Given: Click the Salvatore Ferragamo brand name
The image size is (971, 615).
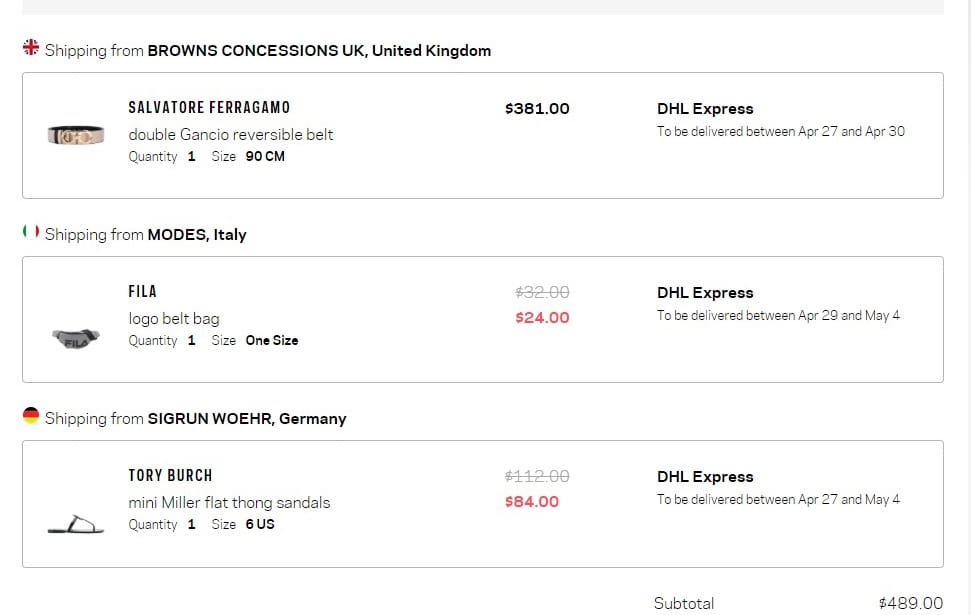Looking at the screenshot, I should (x=209, y=107).
